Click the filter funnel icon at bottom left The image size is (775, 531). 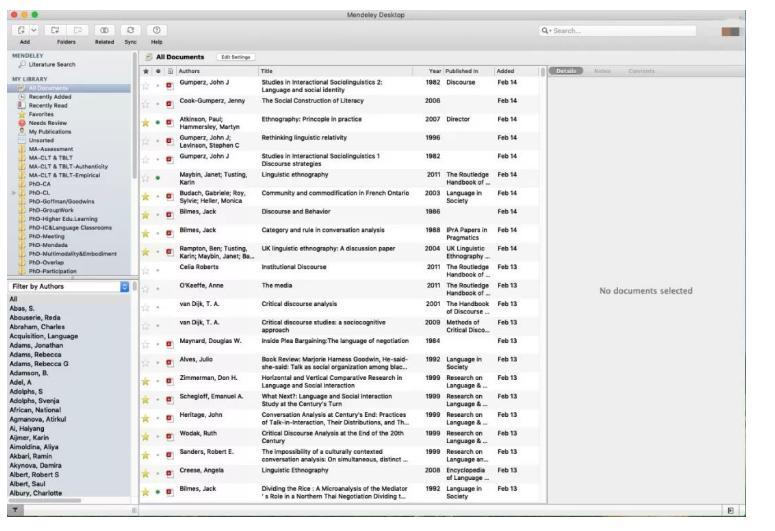pos(15,510)
